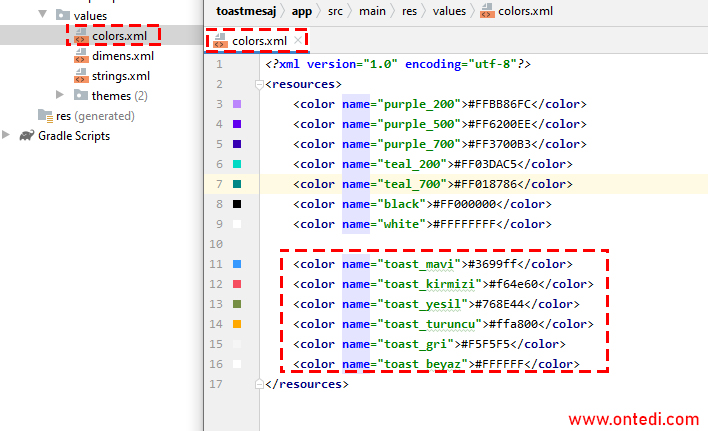Click src in the breadcrumb path
This screenshot has height=431, width=708.
(x=335, y=11)
